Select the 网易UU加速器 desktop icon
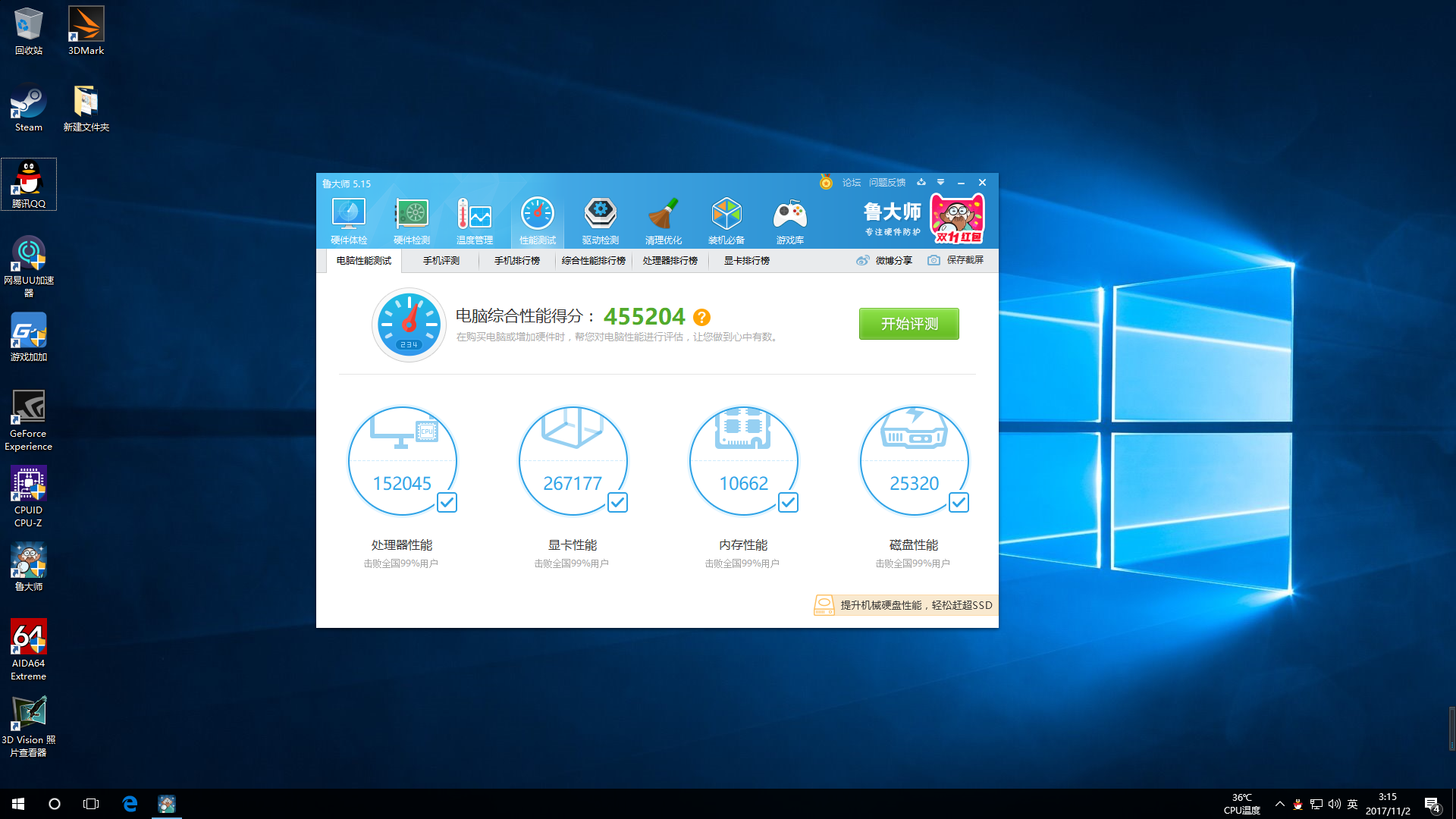Viewport: 1456px width, 819px height. pos(29,266)
